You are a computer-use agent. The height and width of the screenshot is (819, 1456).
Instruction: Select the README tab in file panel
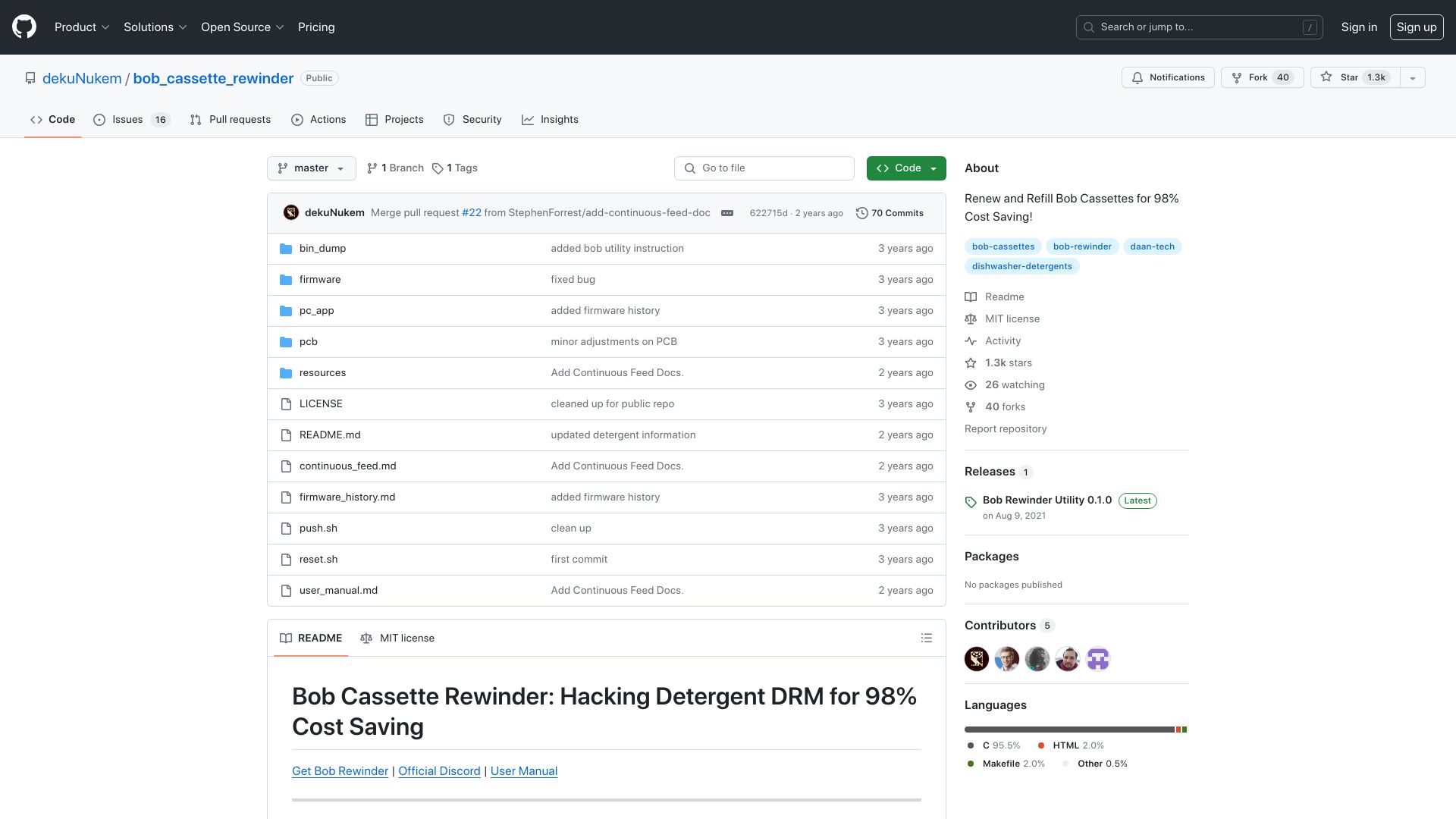[311, 639]
